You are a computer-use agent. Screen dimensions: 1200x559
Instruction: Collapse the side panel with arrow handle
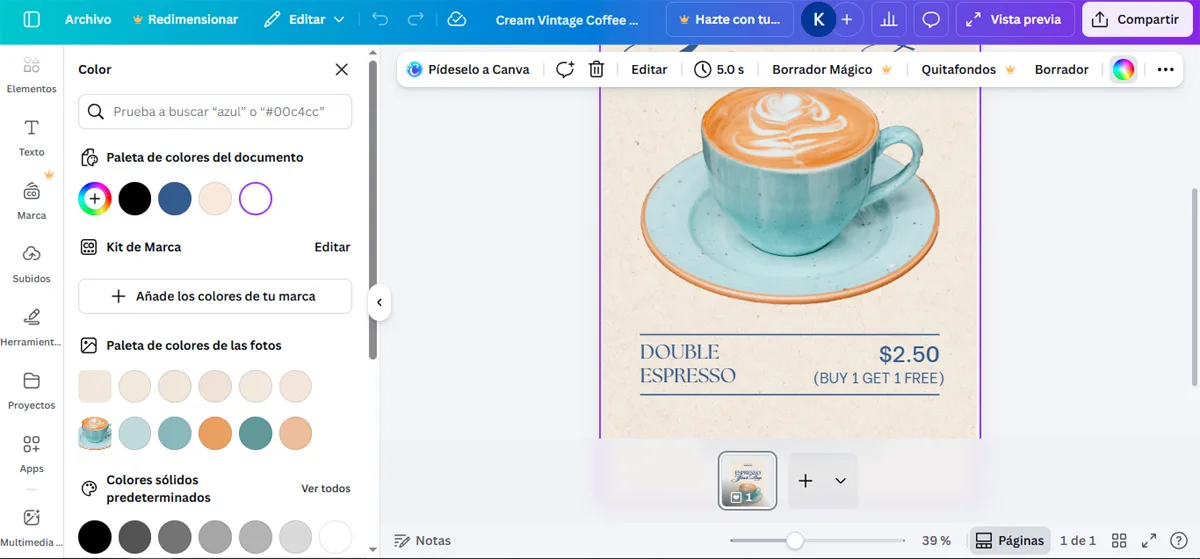(x=379, y=303)
